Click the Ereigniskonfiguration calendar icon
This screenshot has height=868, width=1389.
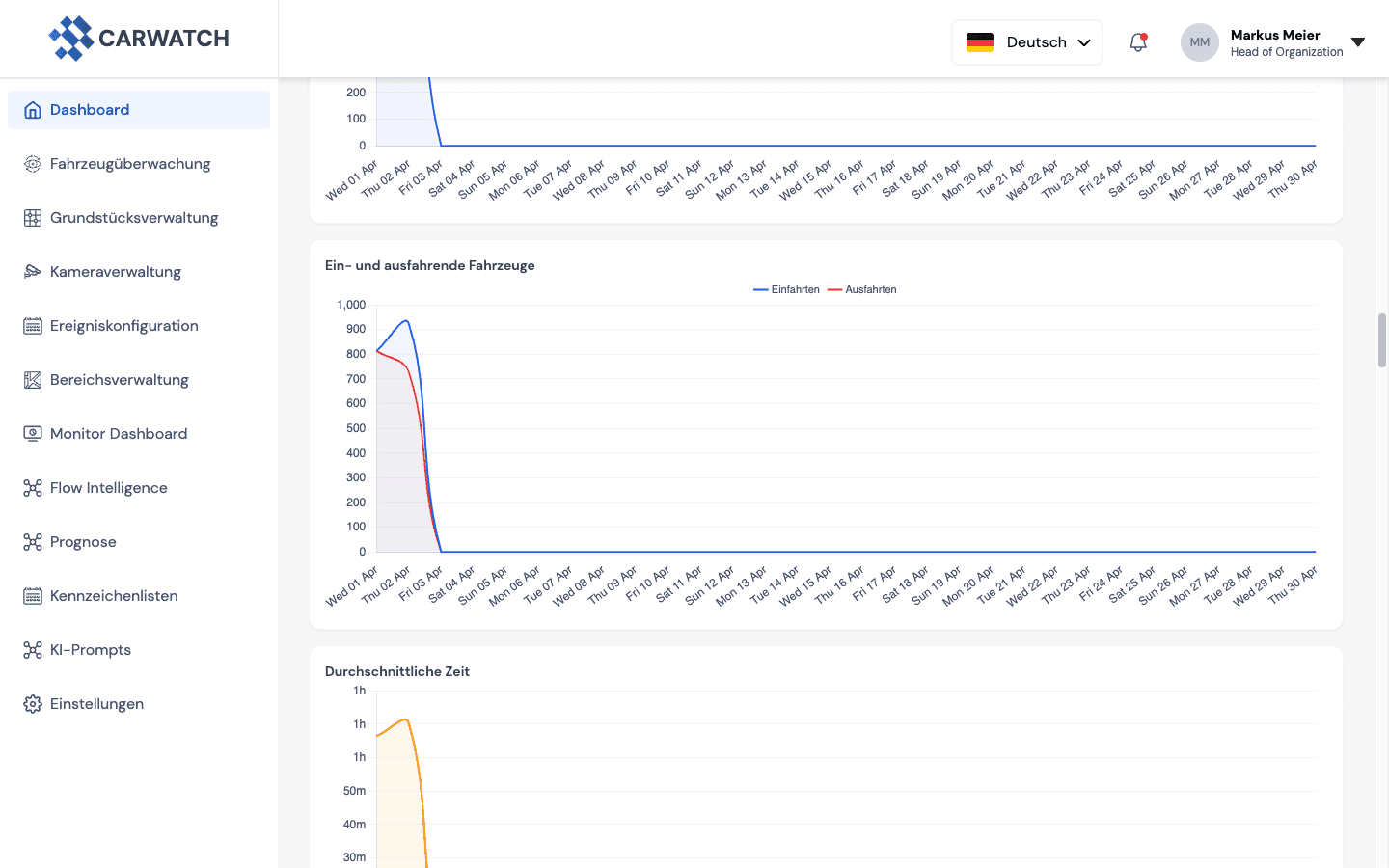(x=32, y=325)
